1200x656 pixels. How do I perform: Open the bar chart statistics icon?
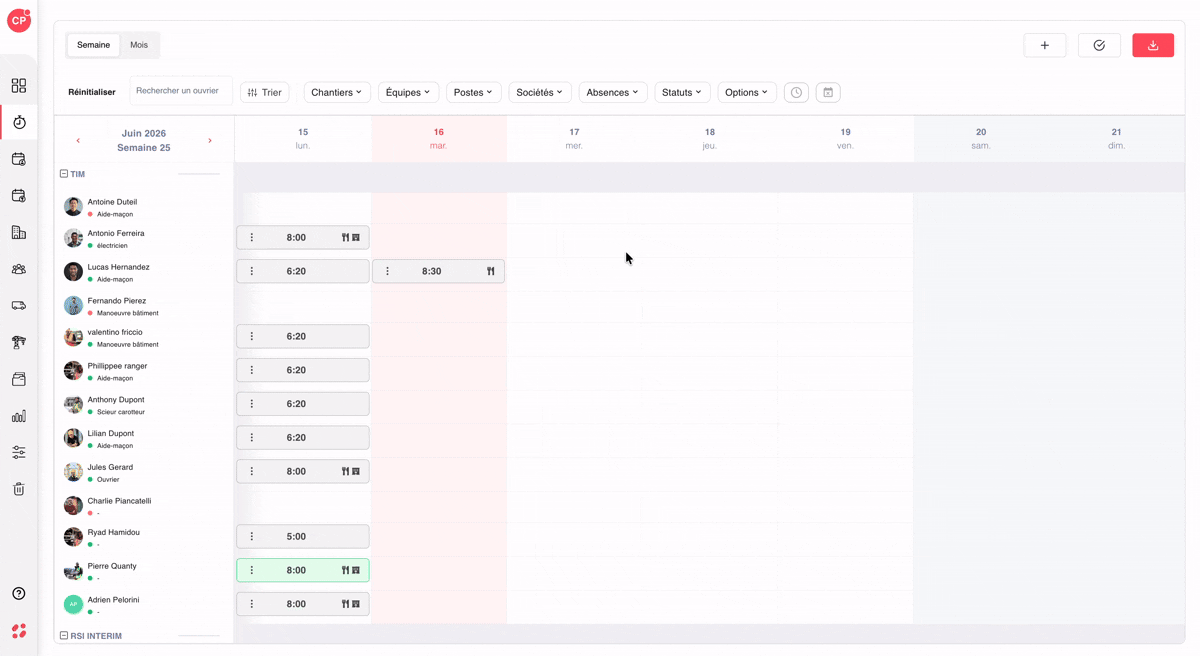pyautogui.click(x=19, y=416)
